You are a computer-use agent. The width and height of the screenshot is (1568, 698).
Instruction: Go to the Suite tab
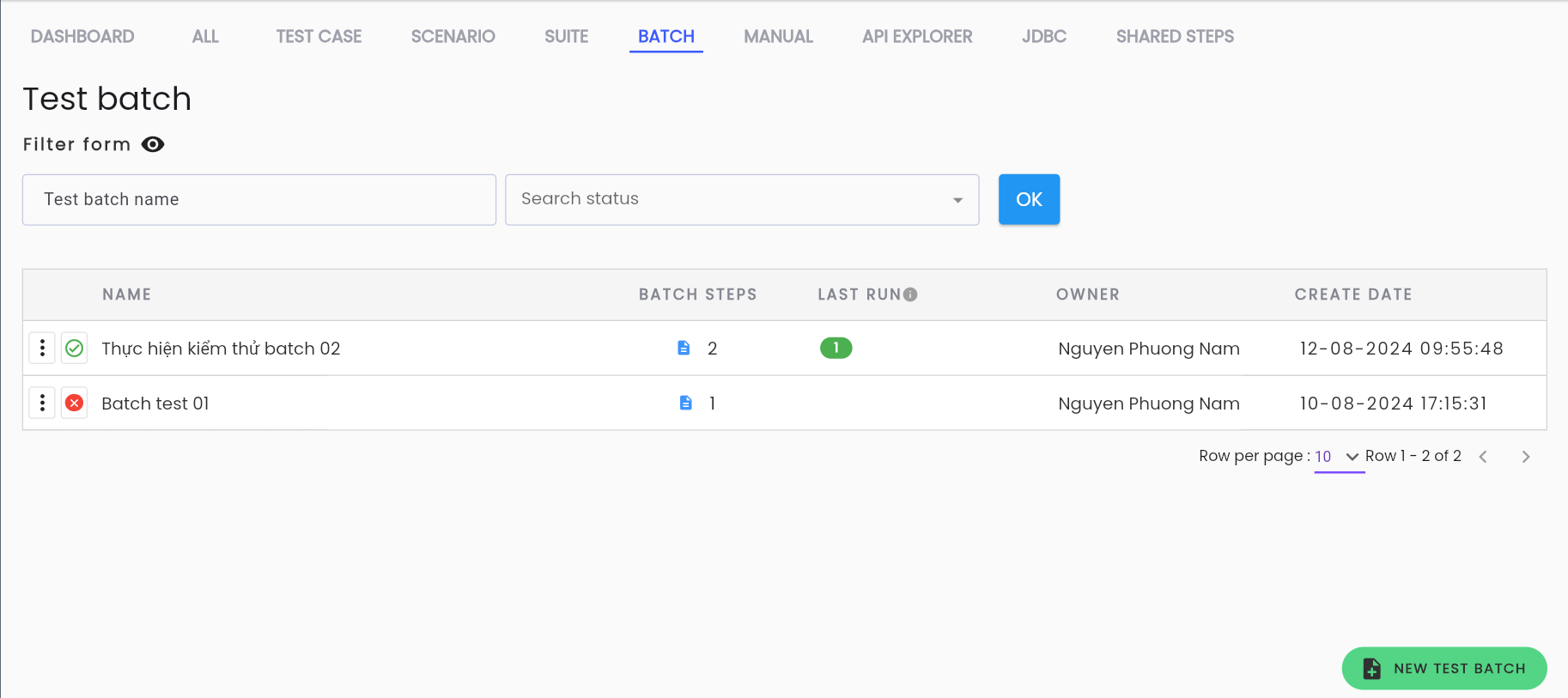coord(566,36)
